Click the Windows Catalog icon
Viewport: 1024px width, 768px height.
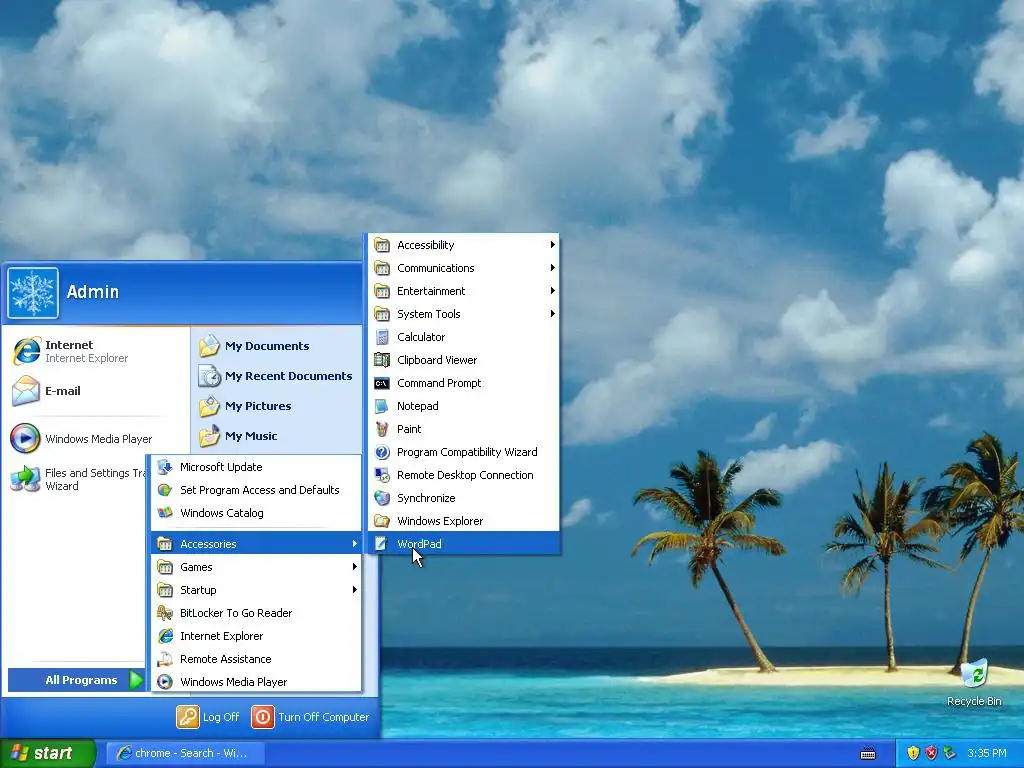click(165, 513)
